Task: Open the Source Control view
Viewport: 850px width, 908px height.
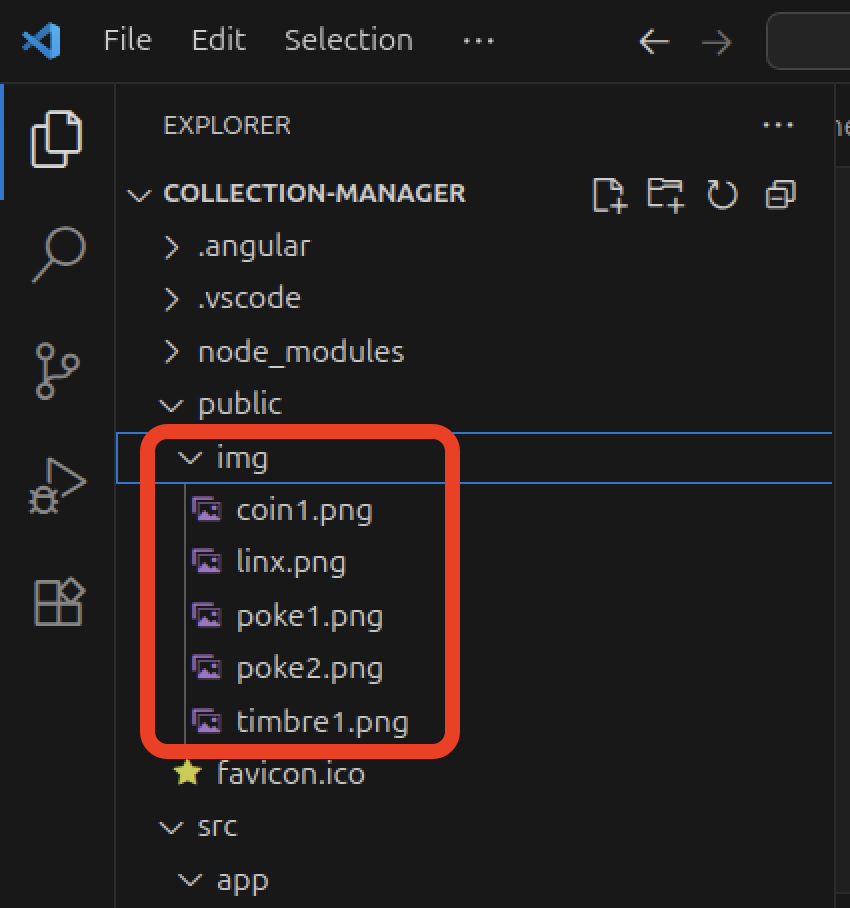Action: pos(57,371)
